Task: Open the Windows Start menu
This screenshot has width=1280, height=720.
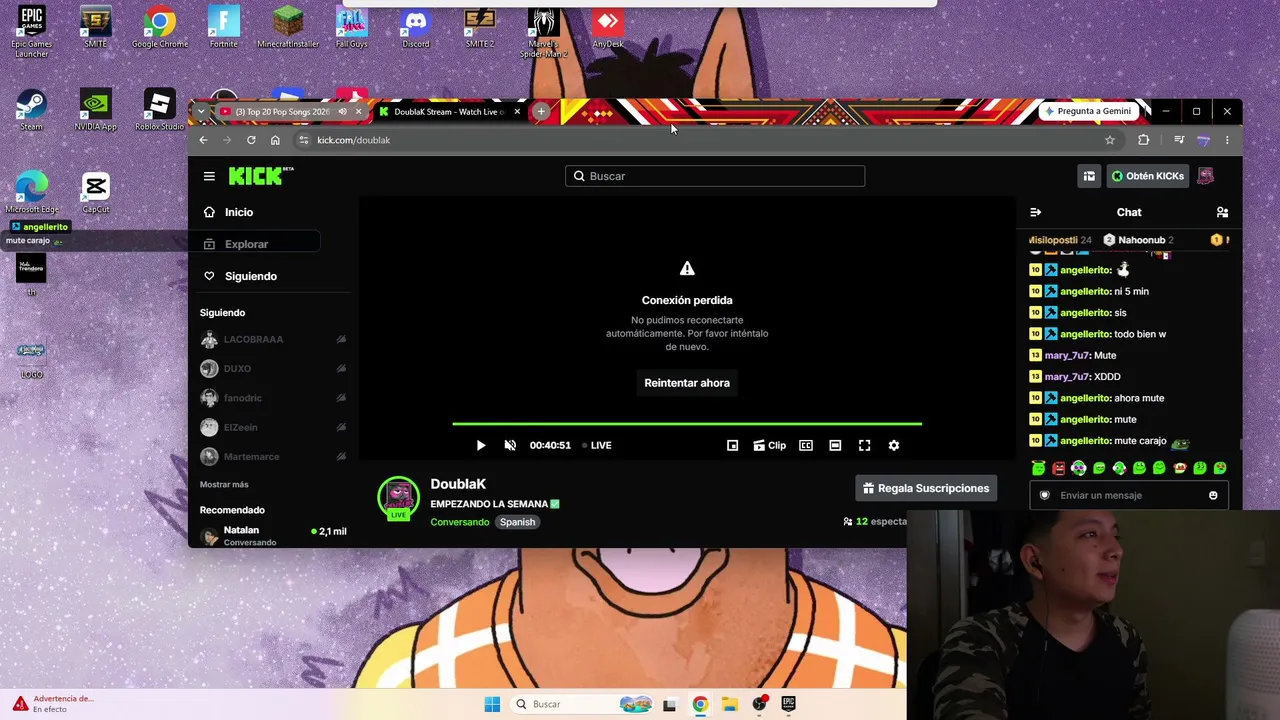Action: click(x=492, y=704)
